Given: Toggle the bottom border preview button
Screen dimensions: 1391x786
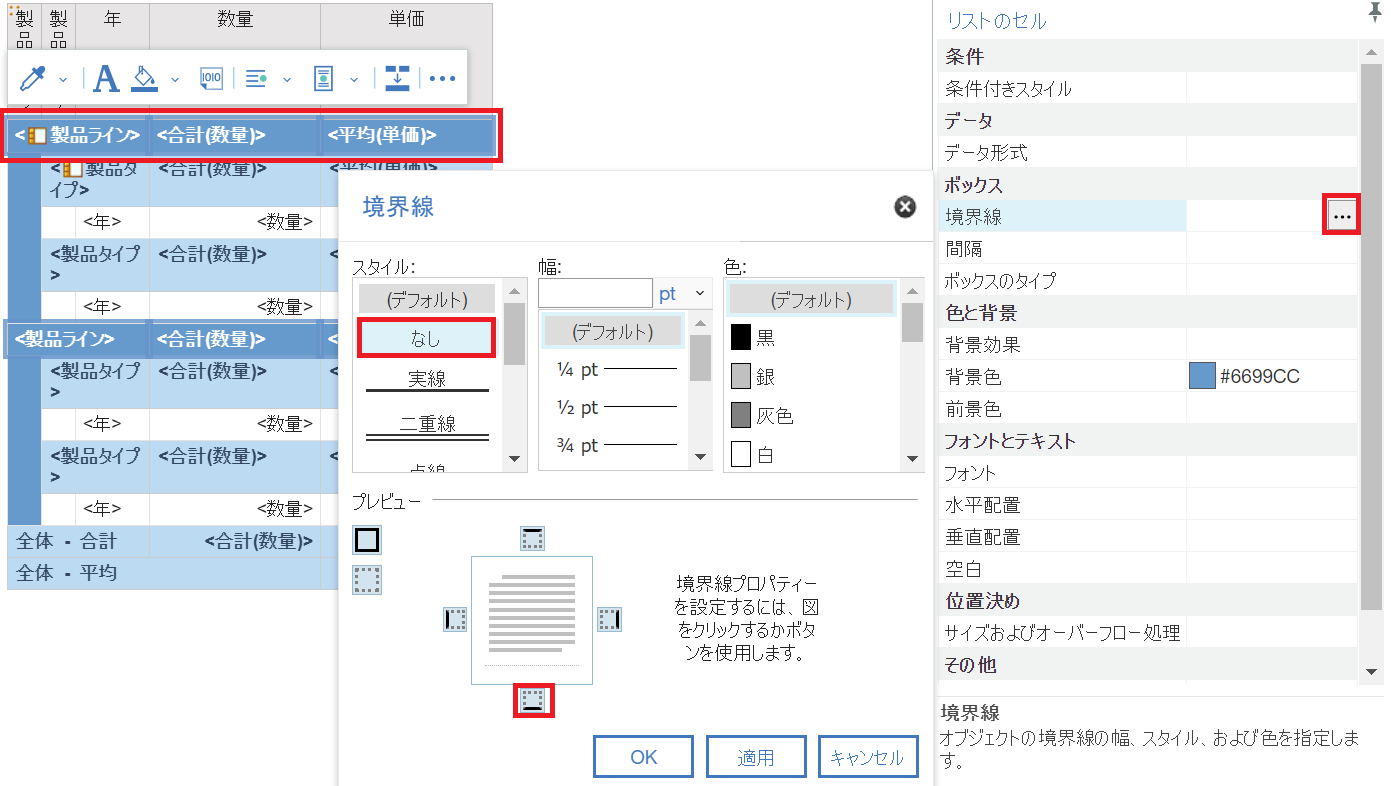Looking at the screenshot, I should (533, 699).
